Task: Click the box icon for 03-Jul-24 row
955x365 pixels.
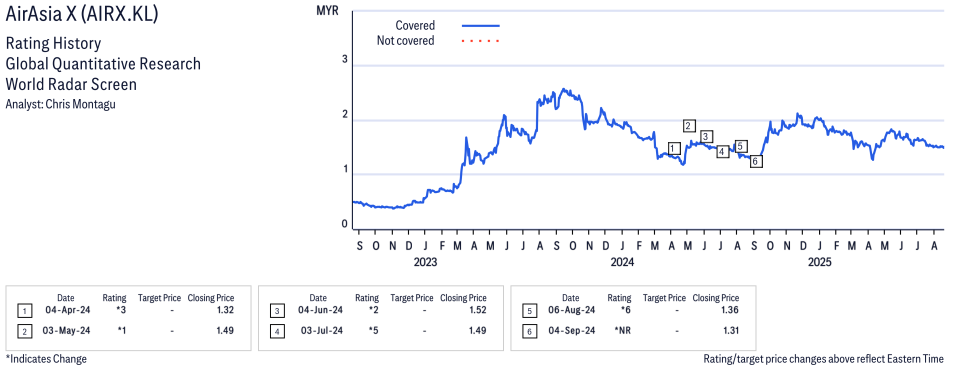Action: click(277, 331)
